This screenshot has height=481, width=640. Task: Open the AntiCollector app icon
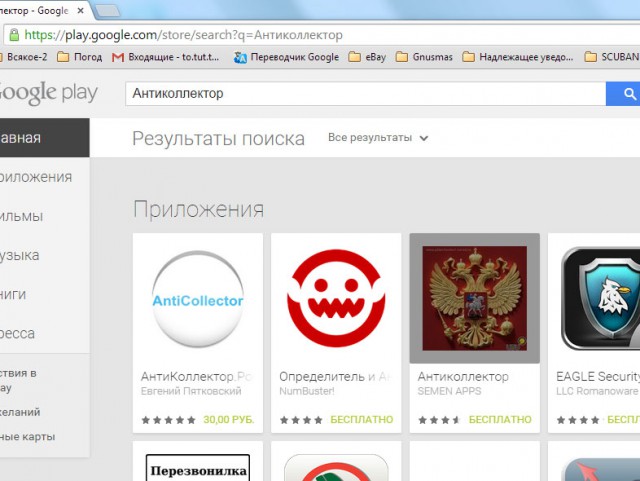coord(198,299)
